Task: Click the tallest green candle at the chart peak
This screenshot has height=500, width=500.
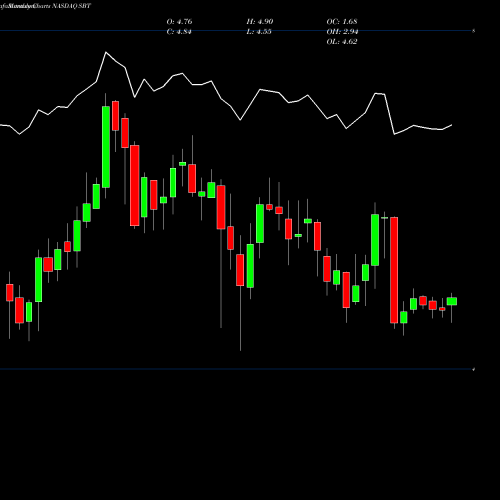Action: [x=106, y=147]
